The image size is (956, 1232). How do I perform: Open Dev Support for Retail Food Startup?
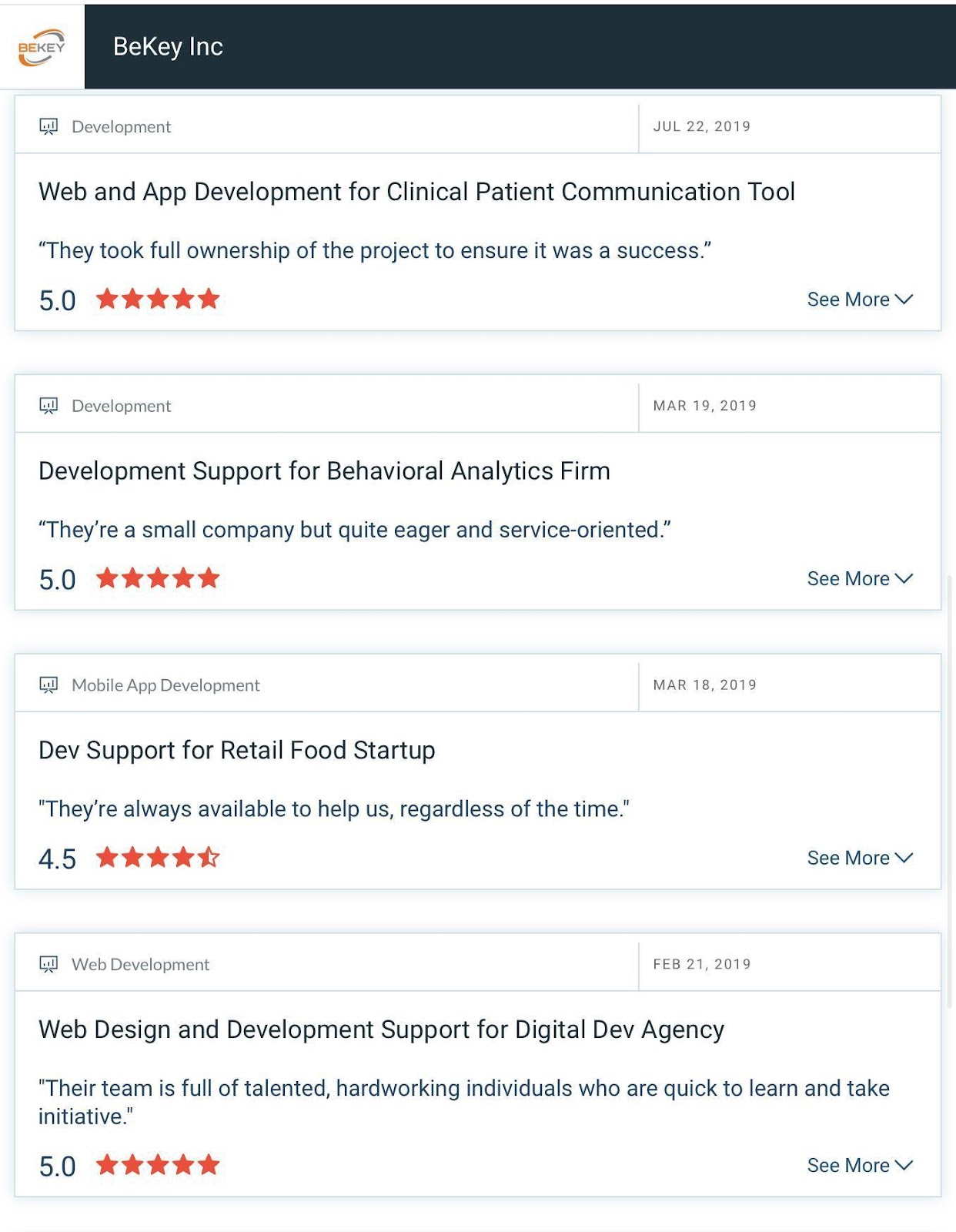(237, 750)
